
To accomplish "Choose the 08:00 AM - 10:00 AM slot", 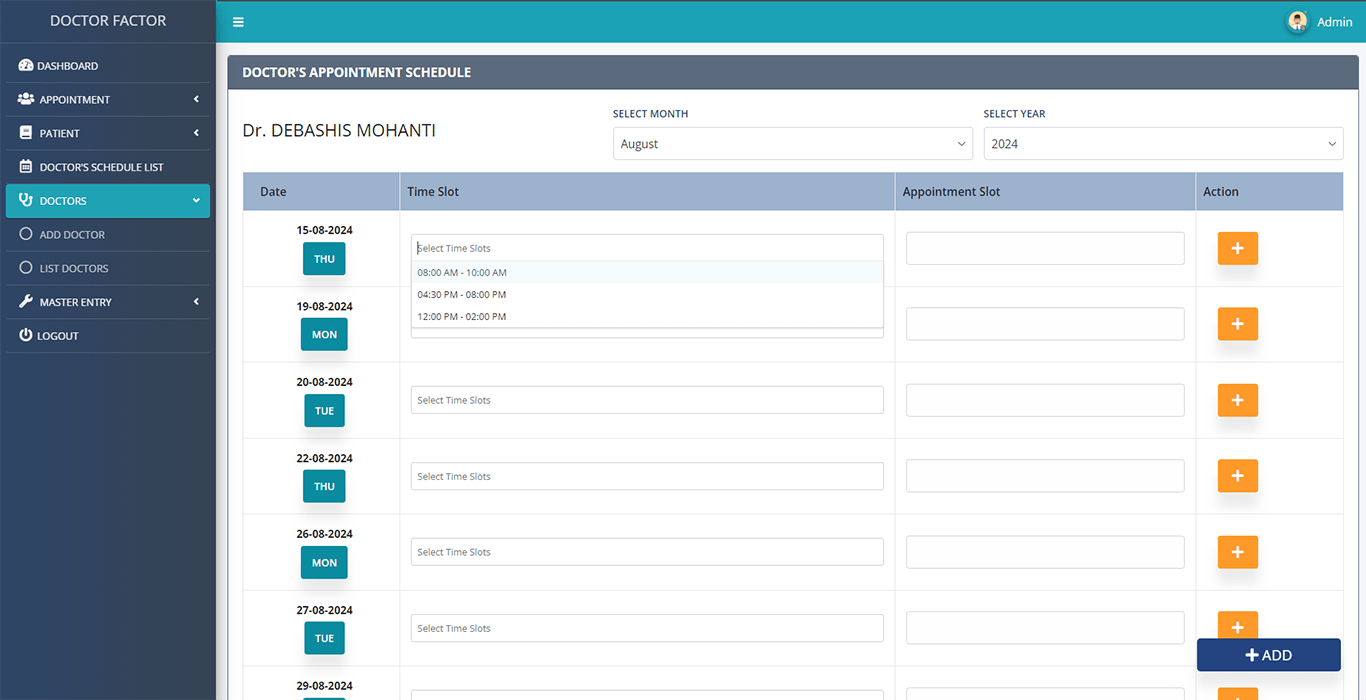I will click(462, 273).
